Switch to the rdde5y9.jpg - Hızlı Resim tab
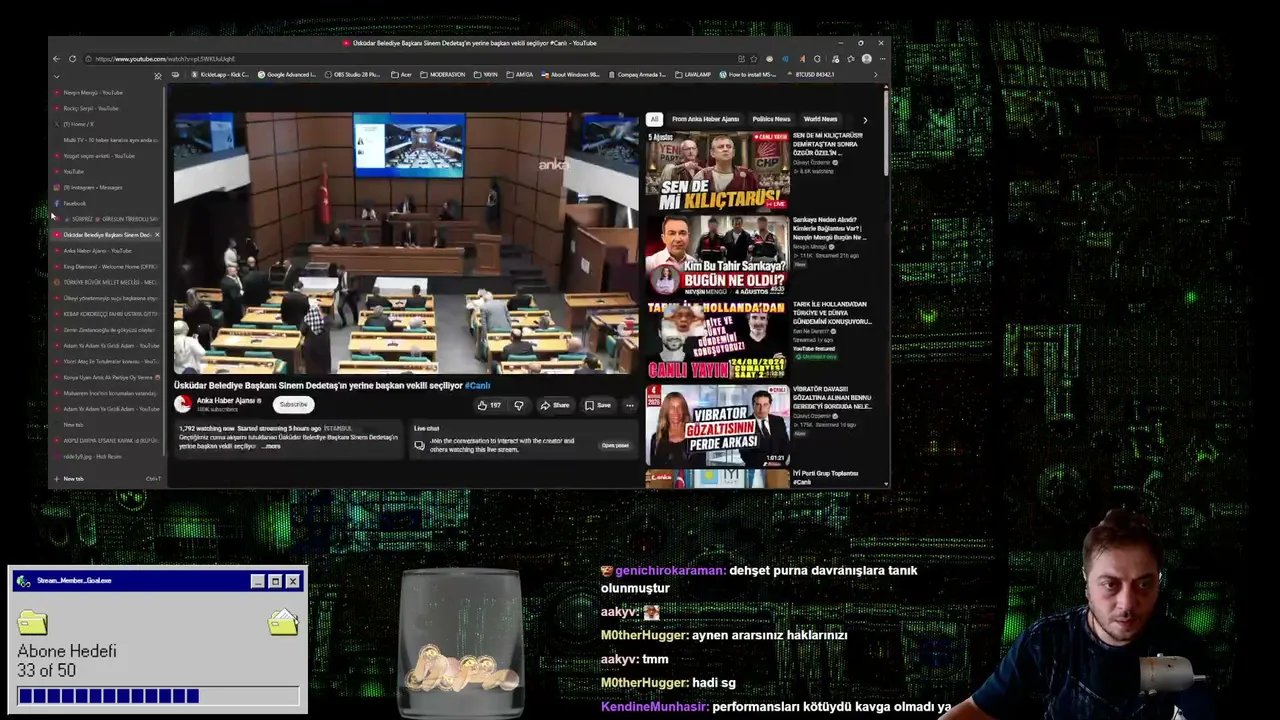The width and height of the screenshot is (1280, 720). (x=107, y=457)
